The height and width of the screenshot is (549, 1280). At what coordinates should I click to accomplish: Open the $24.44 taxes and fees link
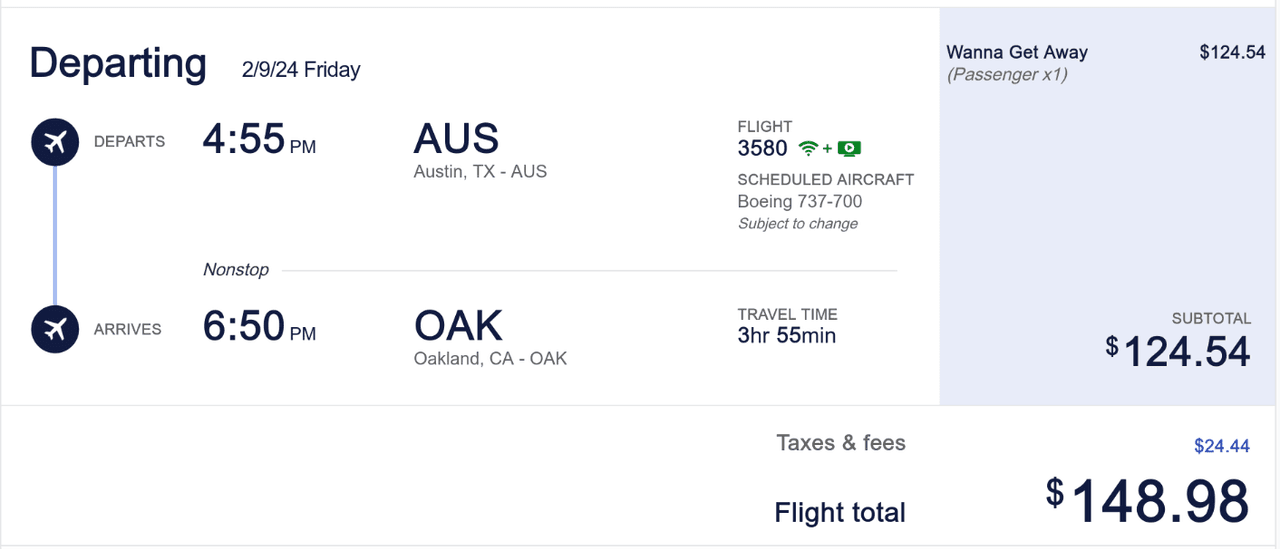(1221, 446)
